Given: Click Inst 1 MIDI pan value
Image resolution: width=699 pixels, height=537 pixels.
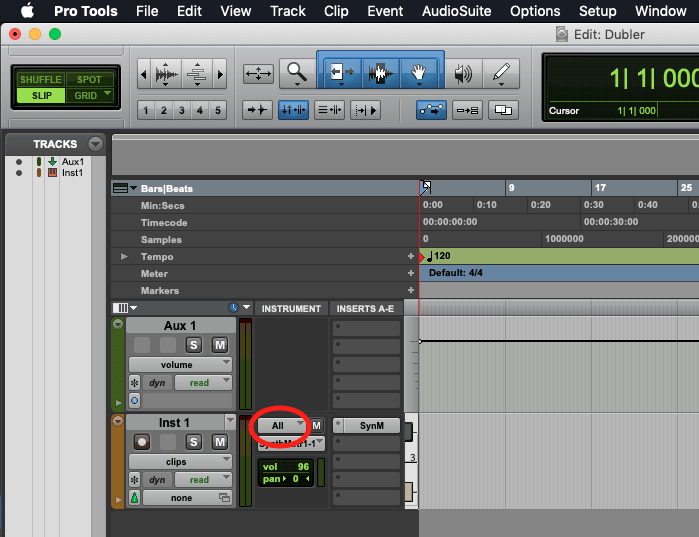Looking at the screenshot, I should pyautogui.click(x=296, y=479).
